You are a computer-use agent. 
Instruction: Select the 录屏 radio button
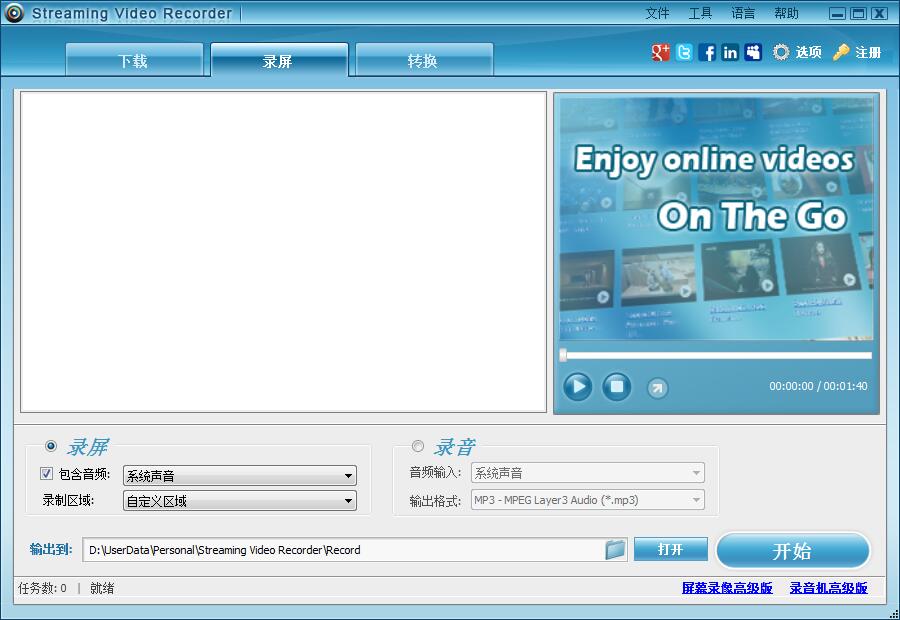pos(51,445)
